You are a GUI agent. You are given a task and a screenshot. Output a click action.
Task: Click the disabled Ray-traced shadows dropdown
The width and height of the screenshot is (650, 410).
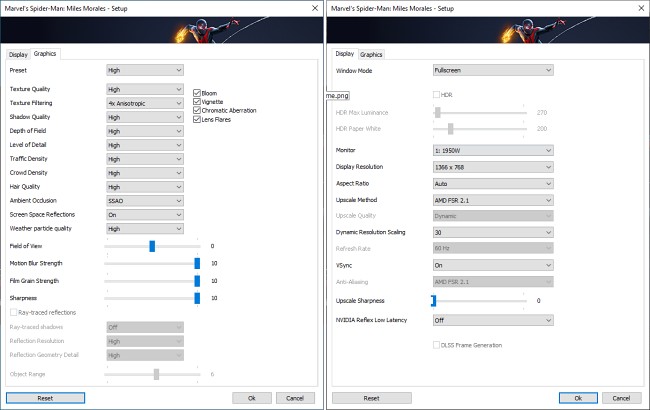(145, 328)
